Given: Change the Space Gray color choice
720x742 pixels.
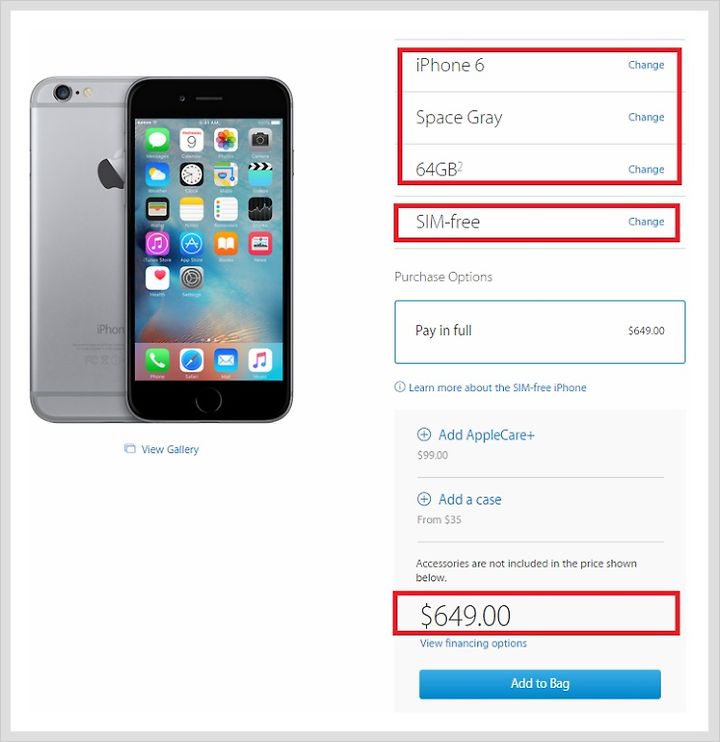Looking at the screenshot, I should 646,117.
